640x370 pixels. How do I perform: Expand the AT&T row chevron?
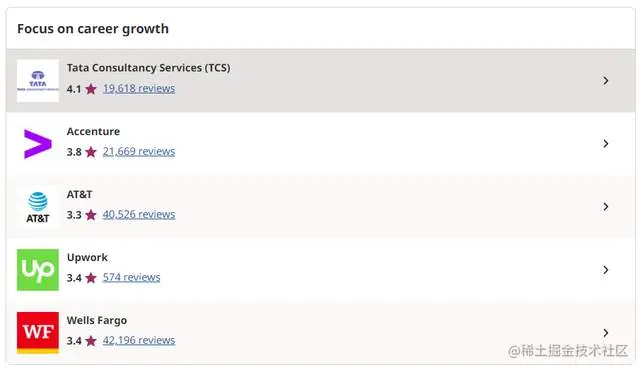pyautogui.click(x=606, y=207)
